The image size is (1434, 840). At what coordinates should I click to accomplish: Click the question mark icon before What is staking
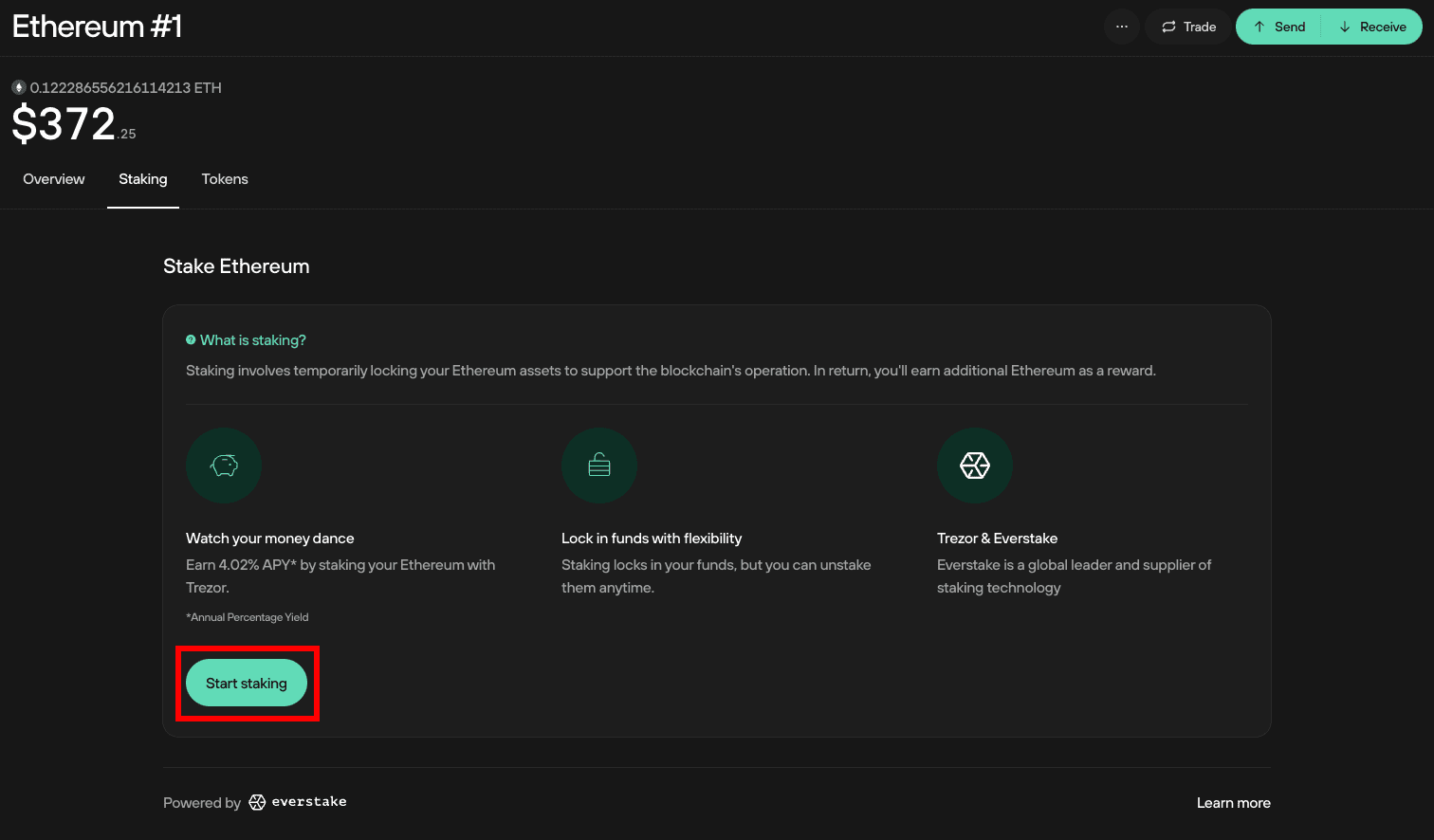[191, 339]
